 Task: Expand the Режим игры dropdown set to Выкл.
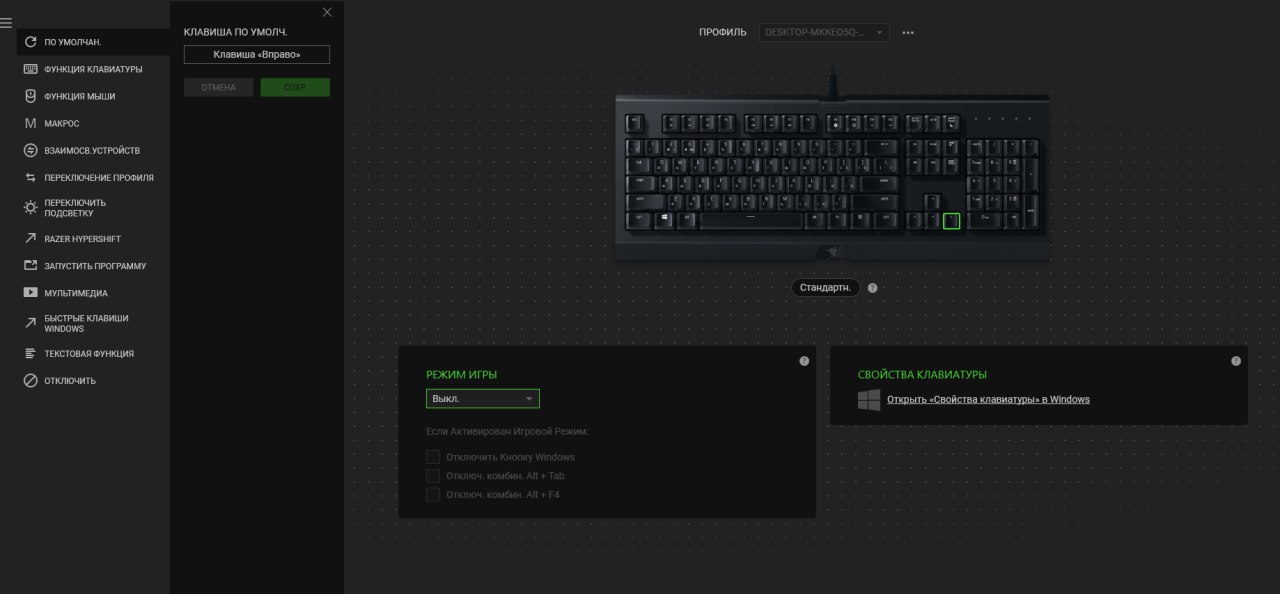(483, 399)
